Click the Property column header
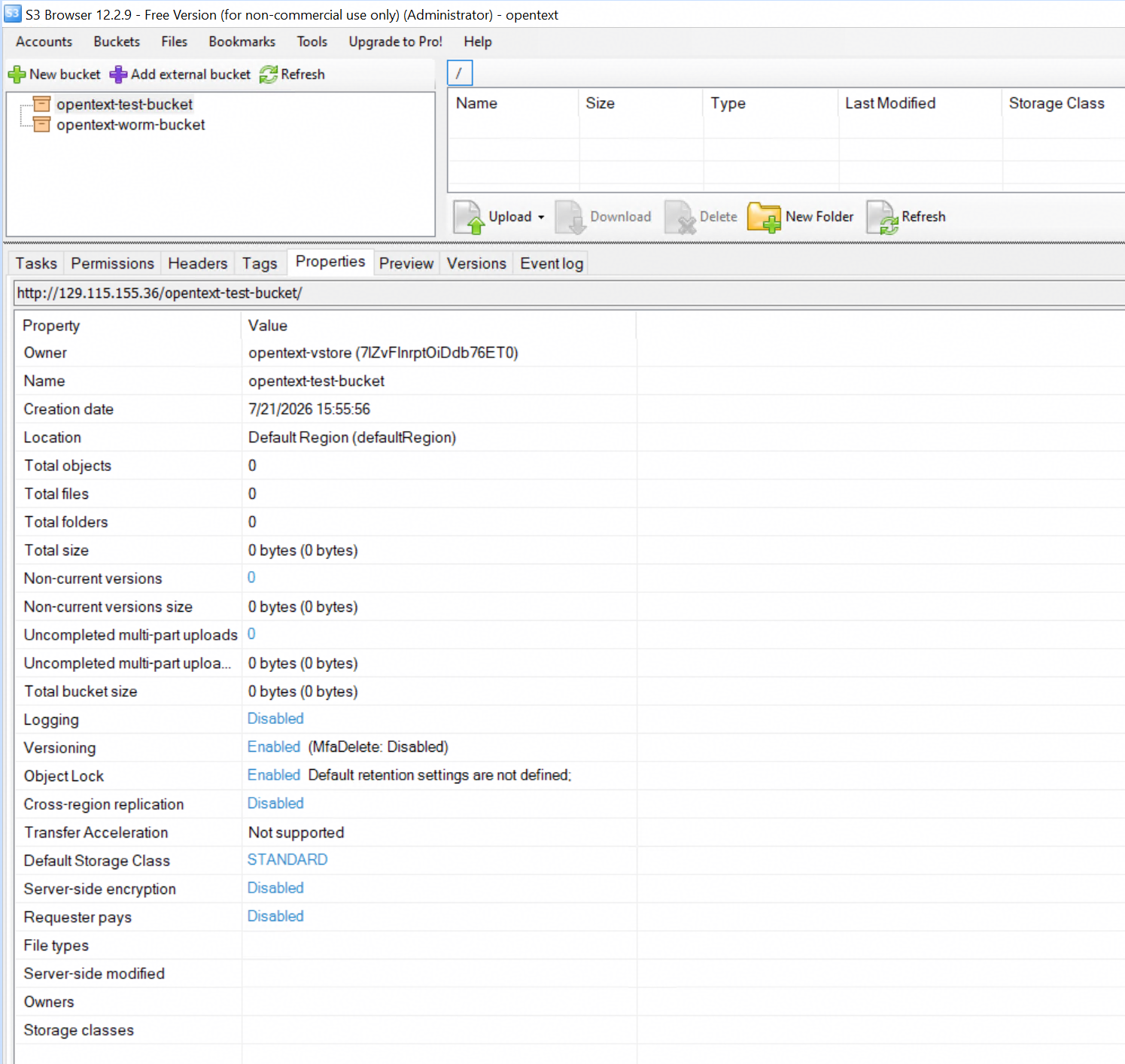The width and height of the screenshot is (1125, 1064). coord(128,326)
